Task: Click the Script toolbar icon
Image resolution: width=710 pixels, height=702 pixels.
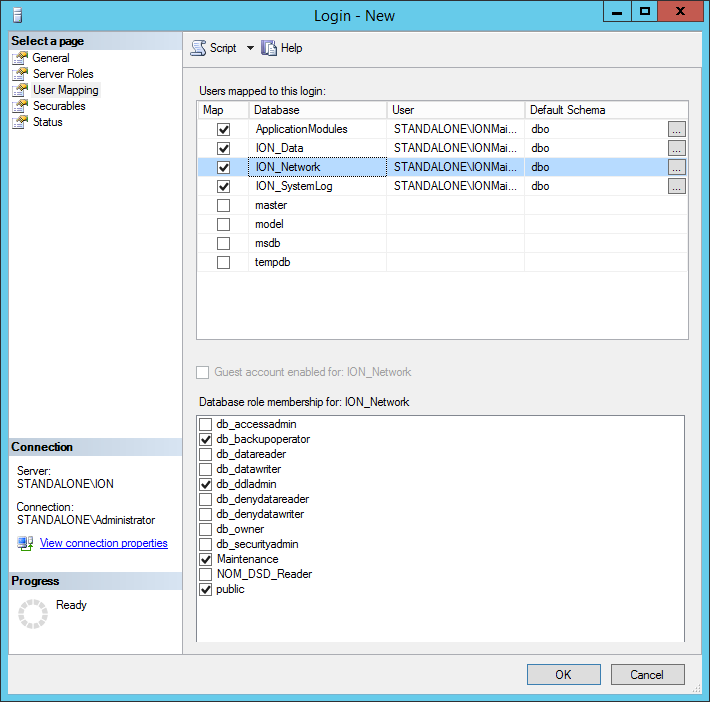Action: tap(198, 48)
